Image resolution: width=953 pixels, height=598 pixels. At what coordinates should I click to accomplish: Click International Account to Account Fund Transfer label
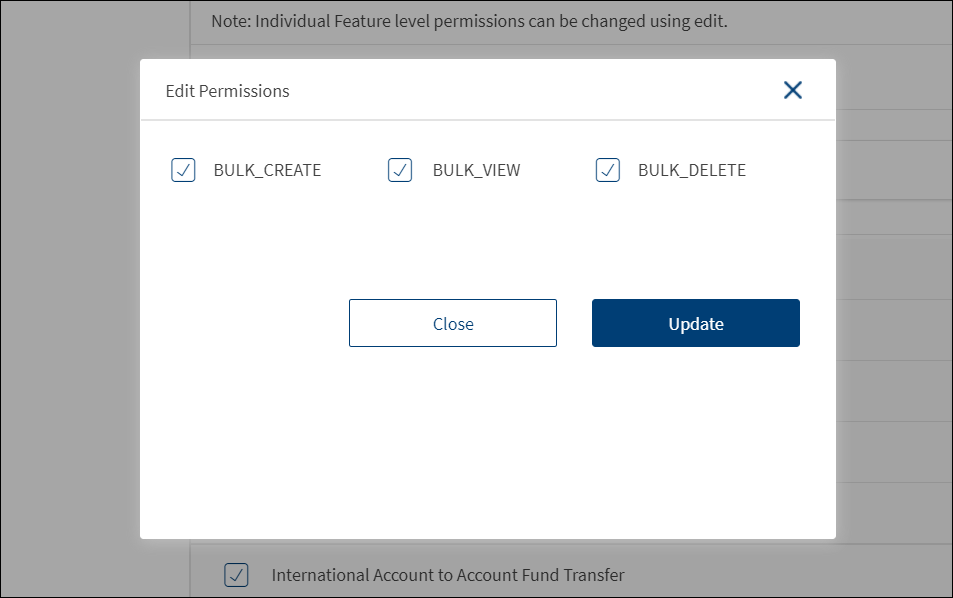(x=448, y=575)
